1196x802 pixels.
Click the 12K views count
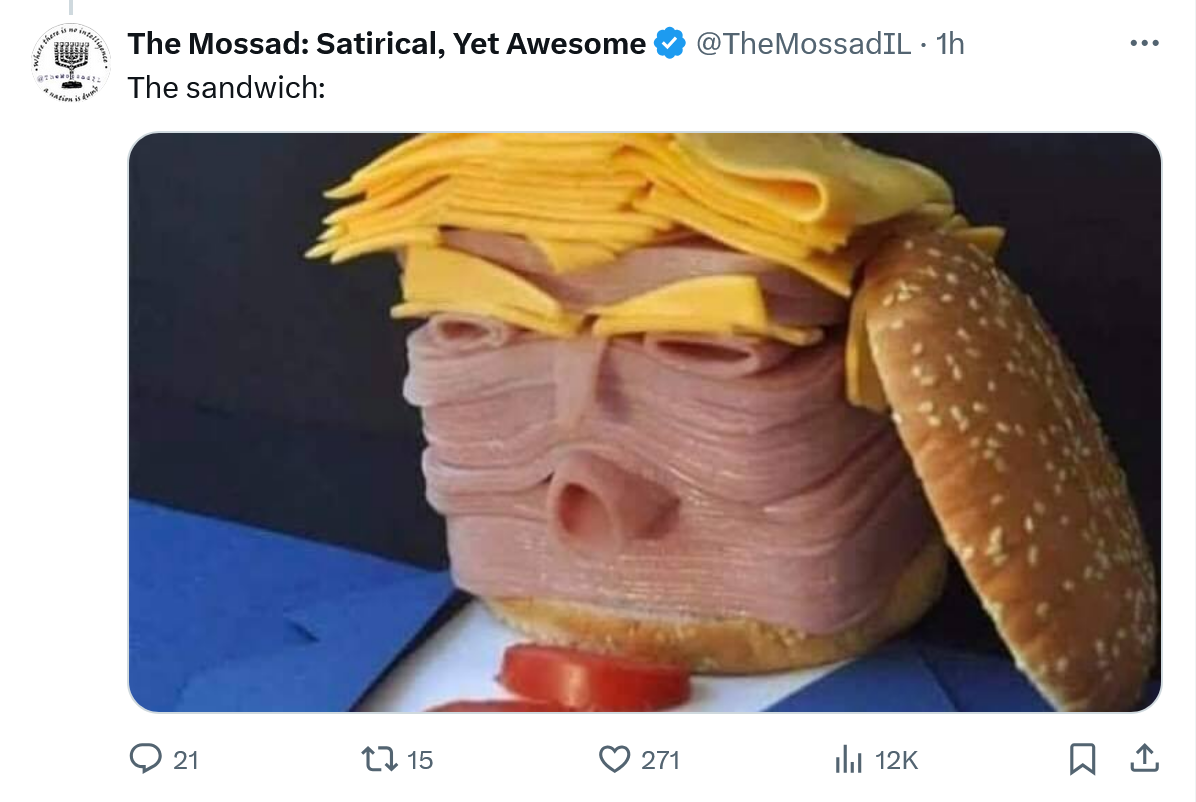pyautogui.click(x=896, y=760)
